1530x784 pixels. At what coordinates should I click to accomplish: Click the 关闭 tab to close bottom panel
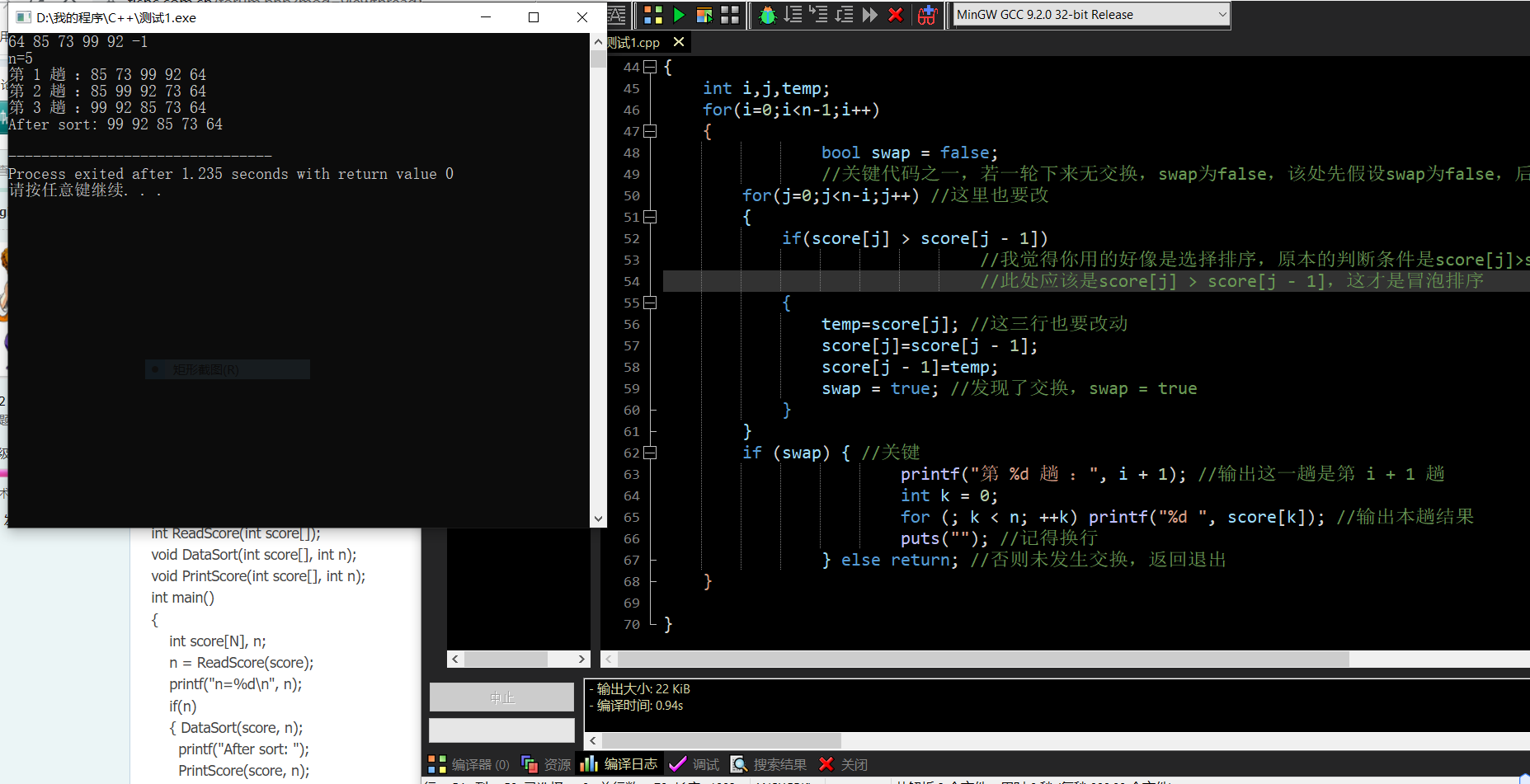pos(843,764)
